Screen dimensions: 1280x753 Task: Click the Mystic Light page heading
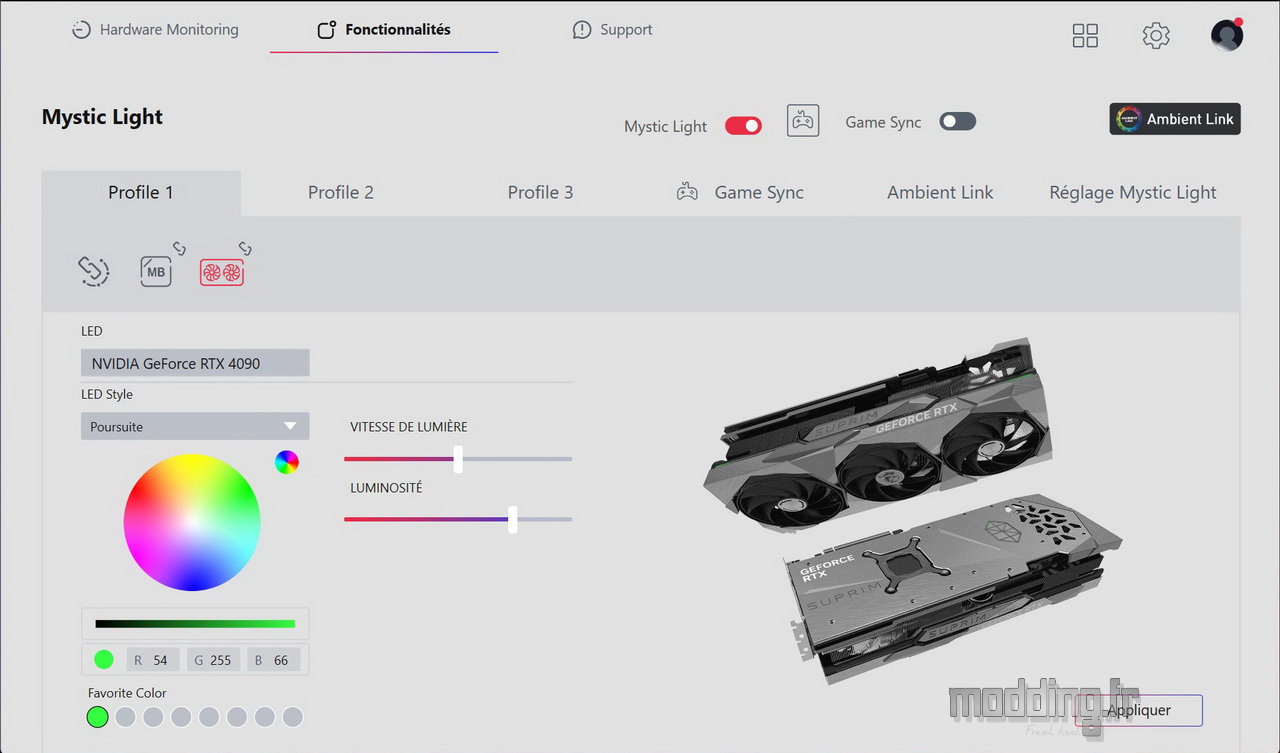(102, 117)
